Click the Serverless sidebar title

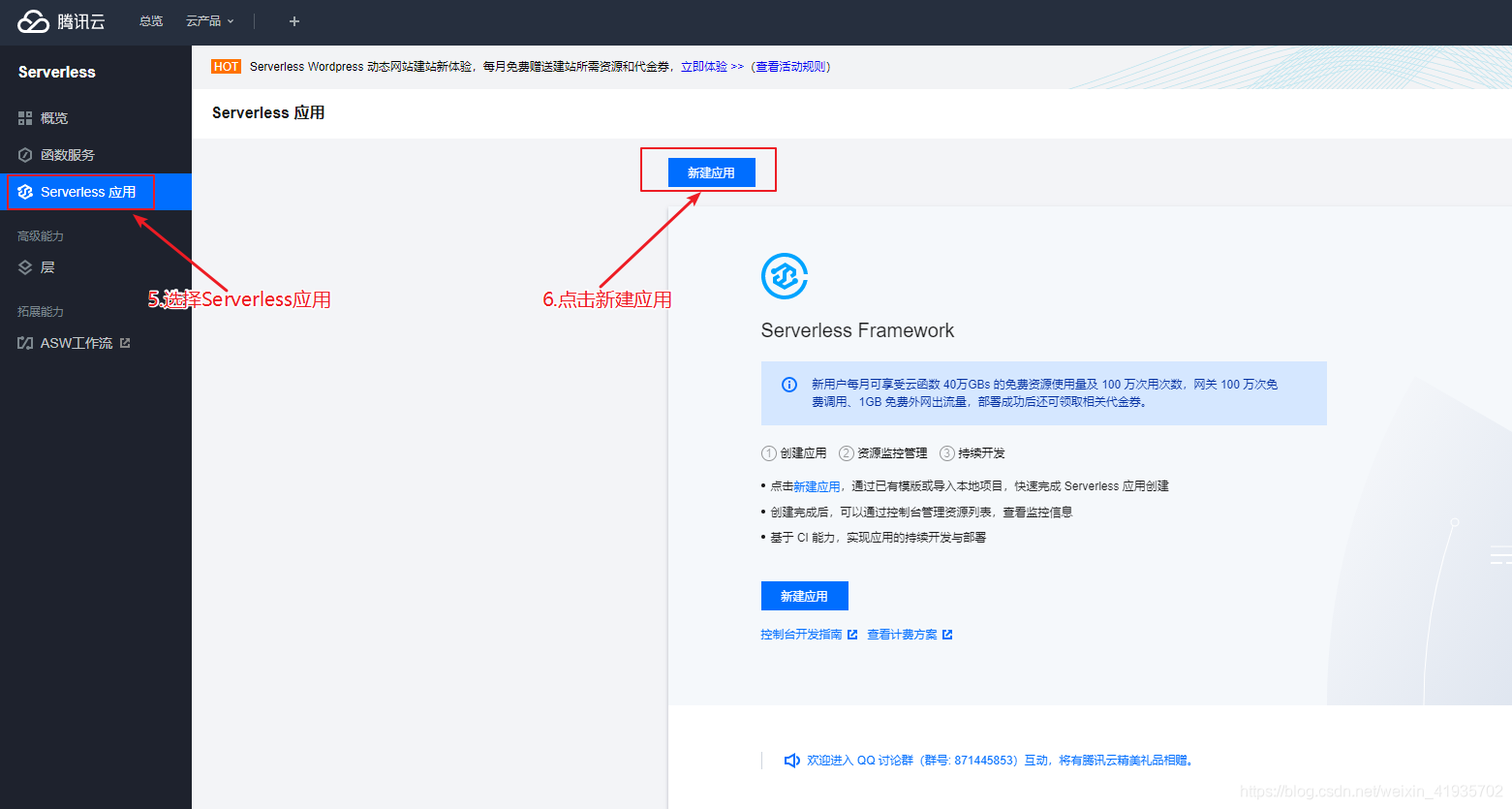pos(57,72)
